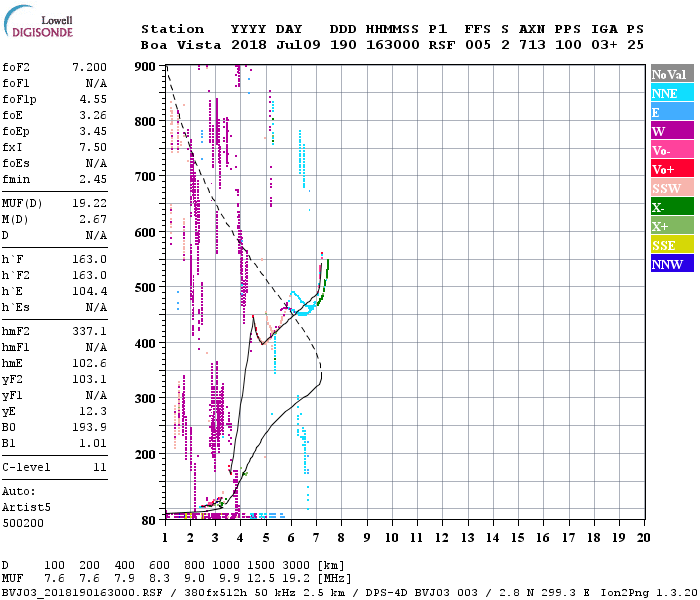The image size is (700, 600).
Task: Click the B1 value 1.01
Action: pos(93,443)
